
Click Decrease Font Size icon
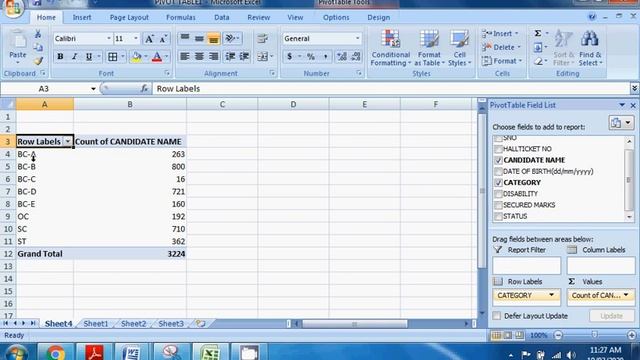click(x=163, y=39)
